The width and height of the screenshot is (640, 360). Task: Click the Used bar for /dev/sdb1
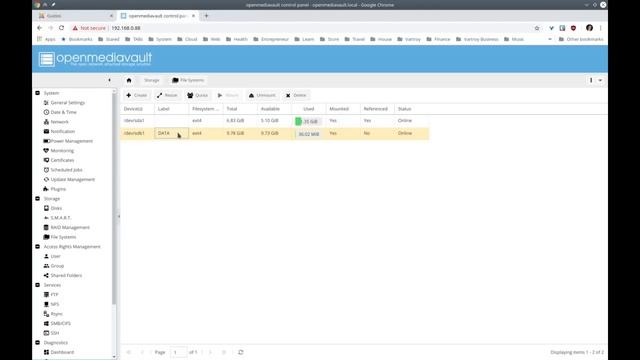click(x=308, y=134)
